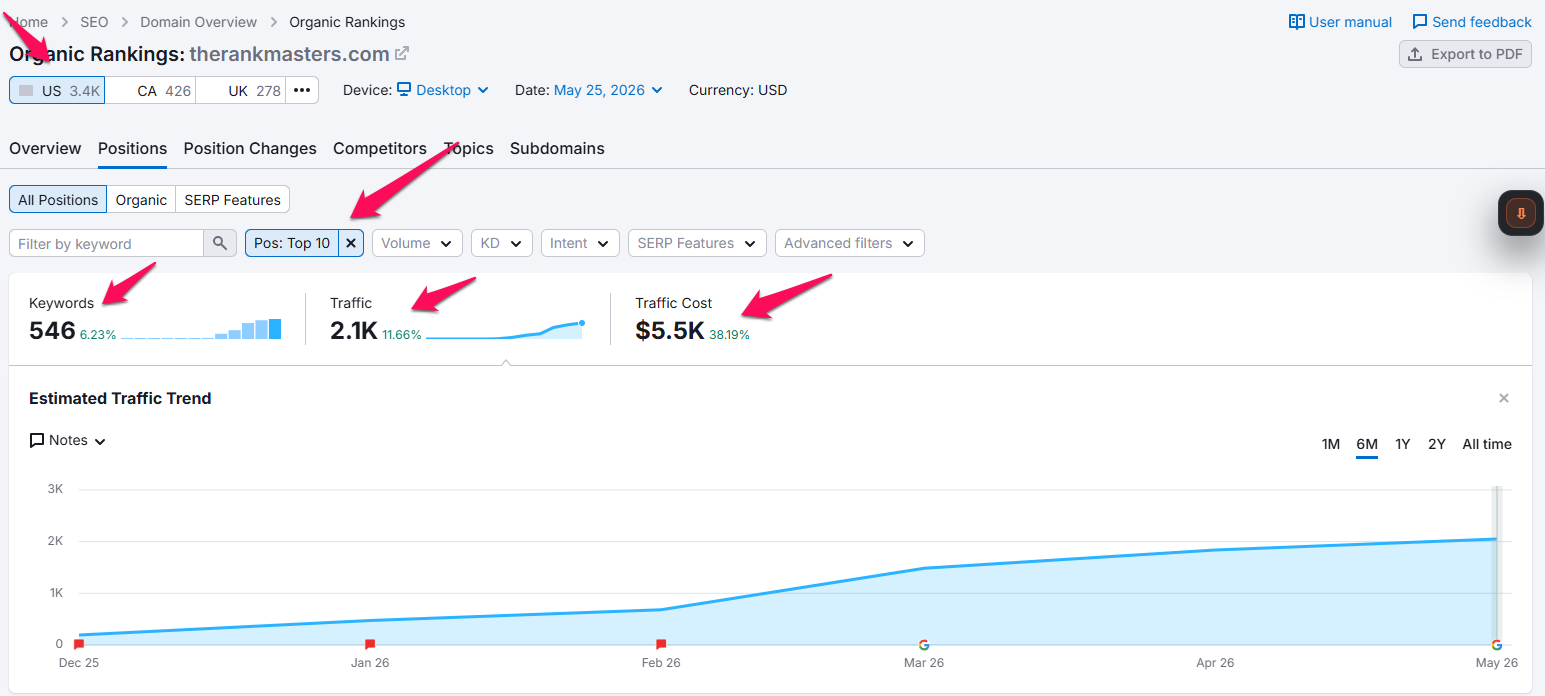
Task: Switch to the Overview tab
Action: coord(45,148)
